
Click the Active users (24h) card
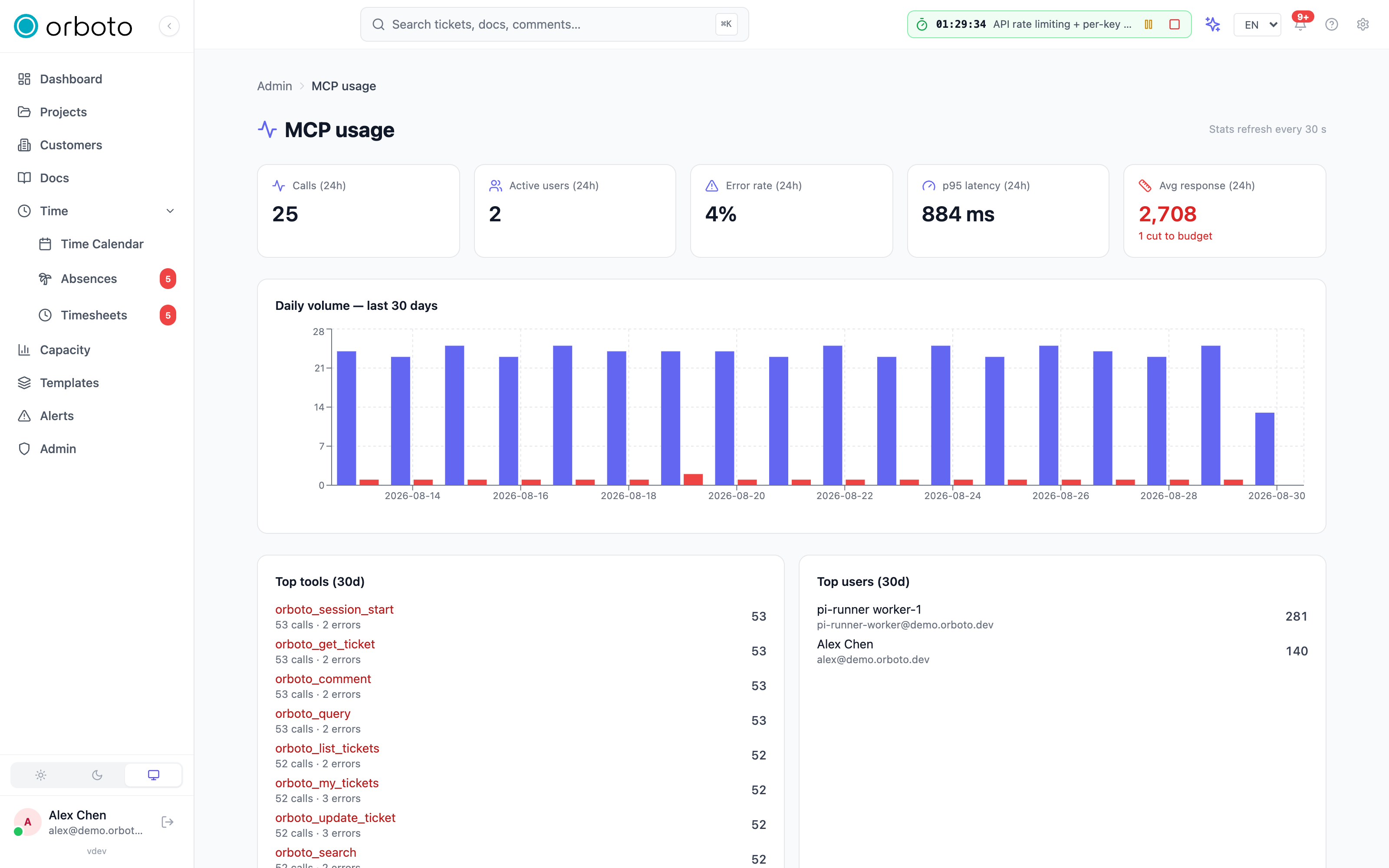[x=575, y=210]
